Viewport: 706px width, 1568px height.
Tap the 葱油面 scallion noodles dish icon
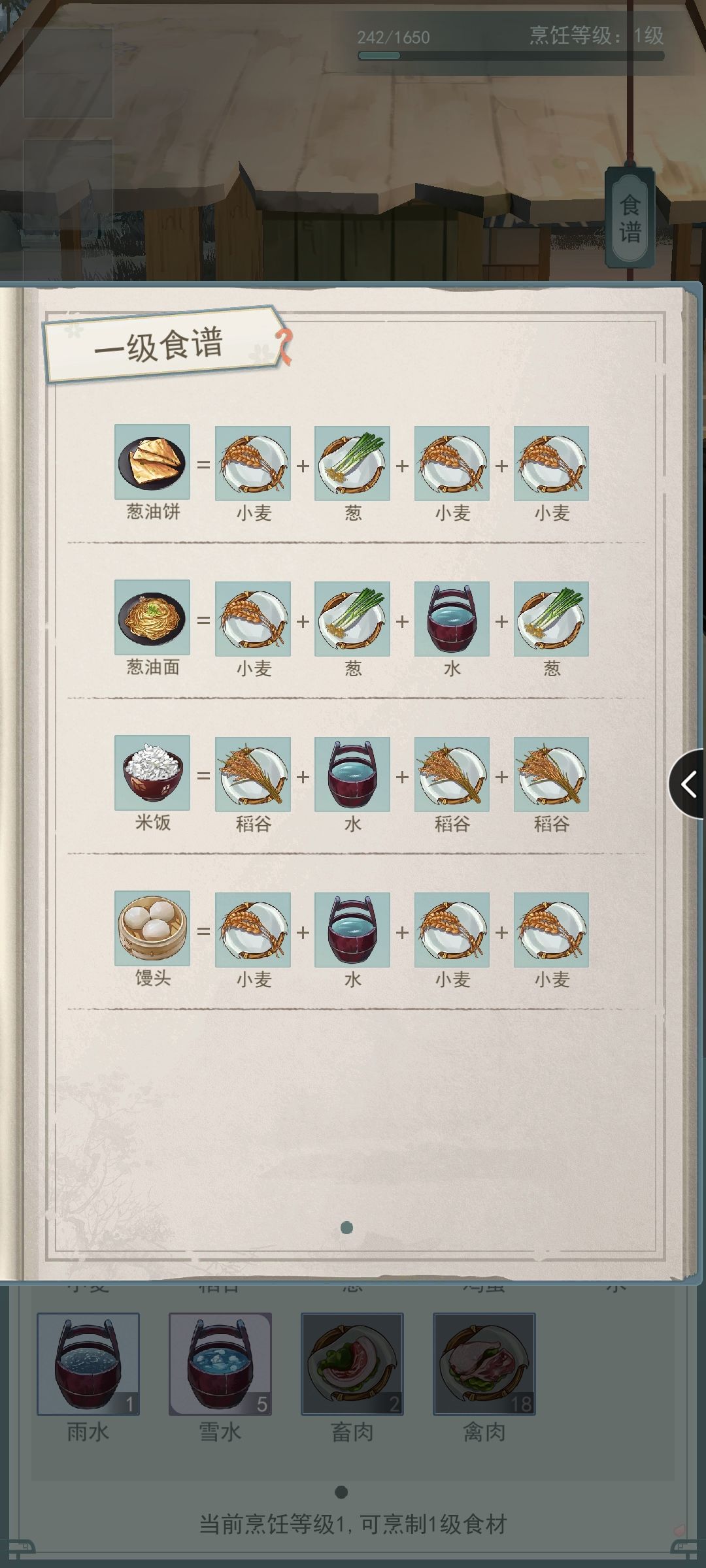click(152, 617)
